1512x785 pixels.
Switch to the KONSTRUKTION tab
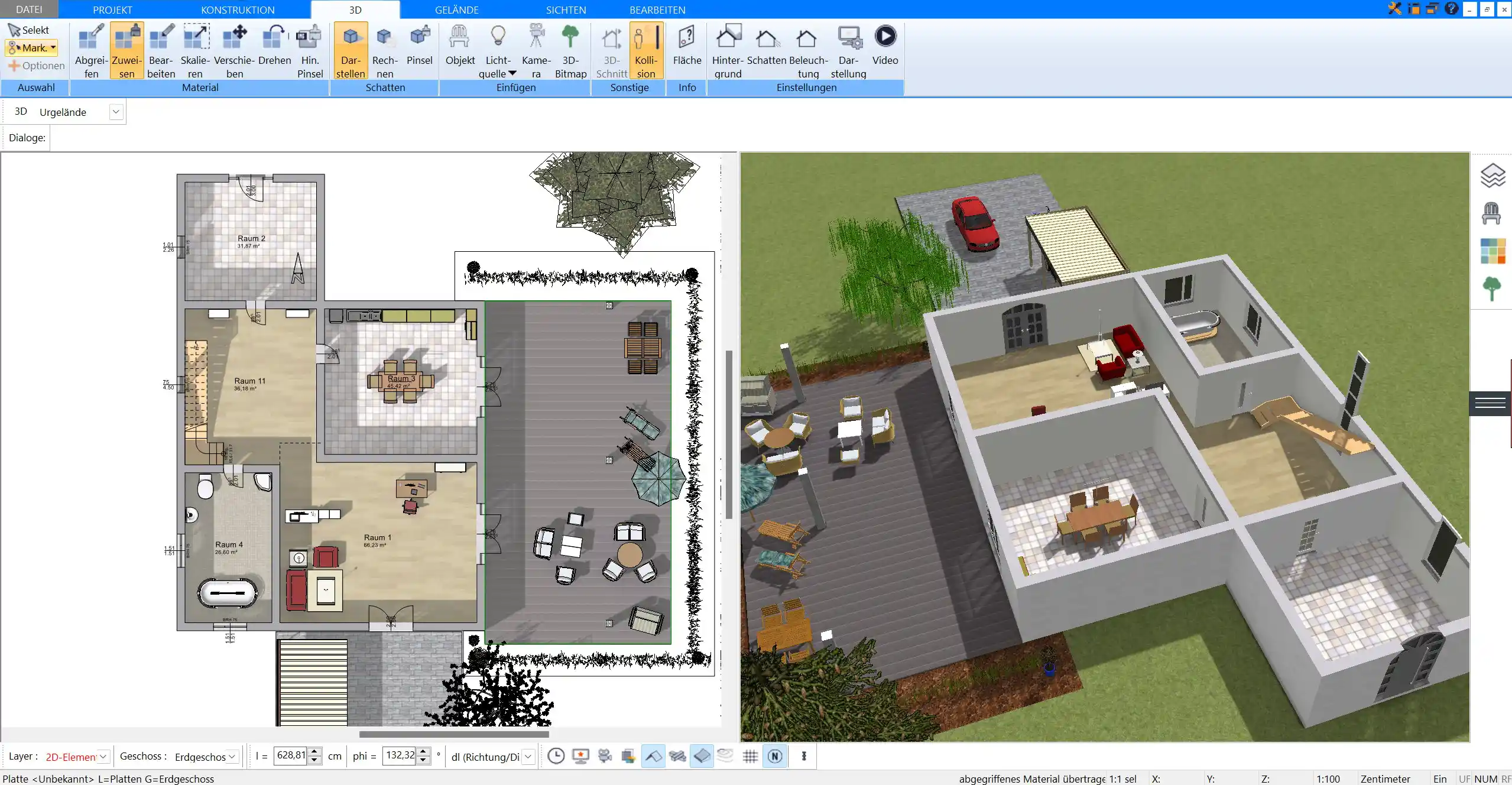[238, 9]
